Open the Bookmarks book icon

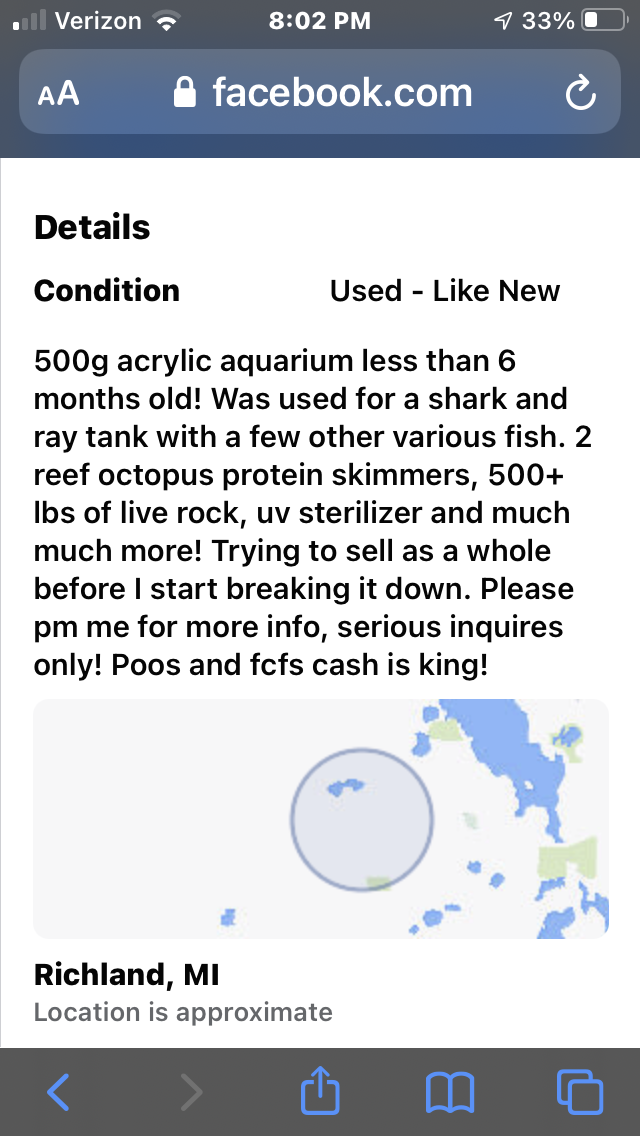pos(450,1092)
